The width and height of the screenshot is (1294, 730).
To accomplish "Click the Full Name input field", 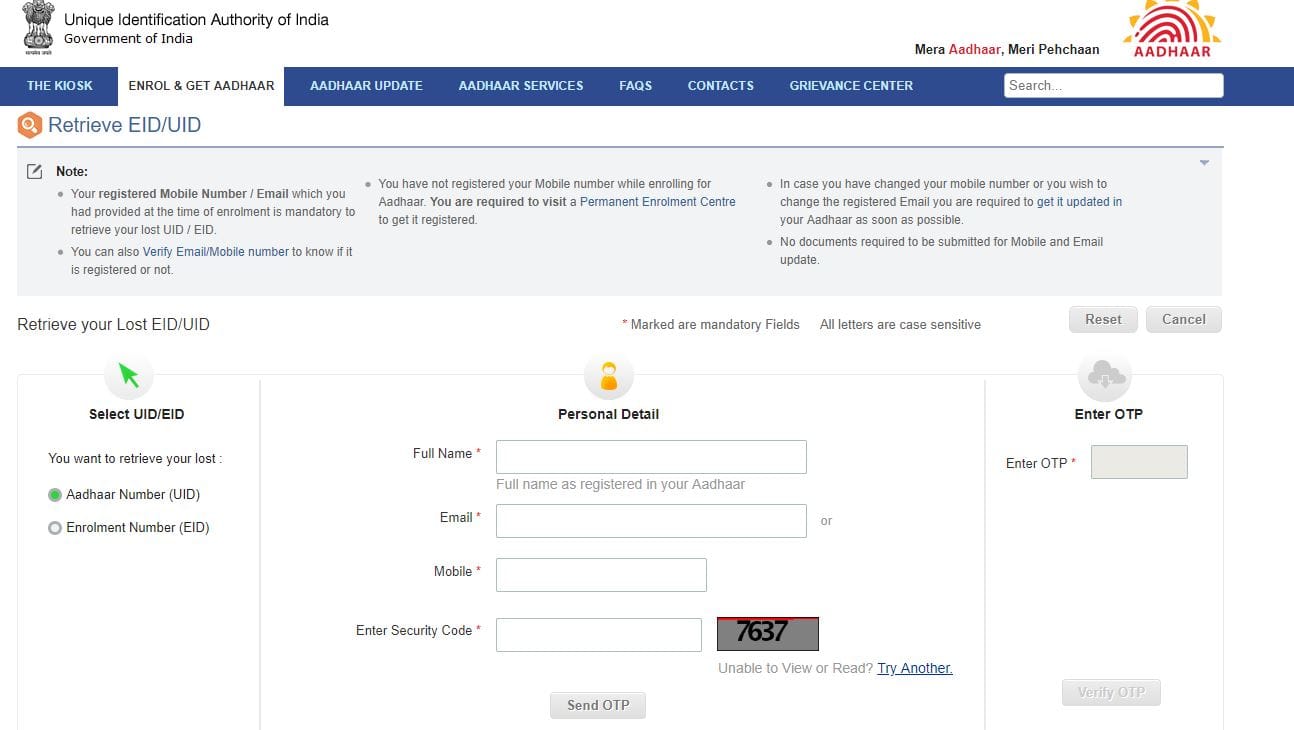I will [x=650, y=457].
